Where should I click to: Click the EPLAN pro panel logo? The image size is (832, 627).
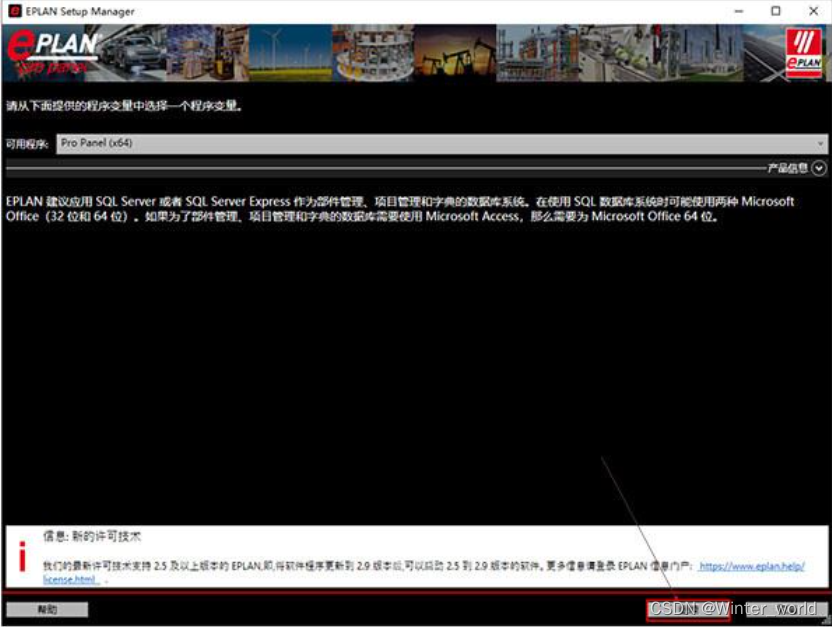(53, 53)
